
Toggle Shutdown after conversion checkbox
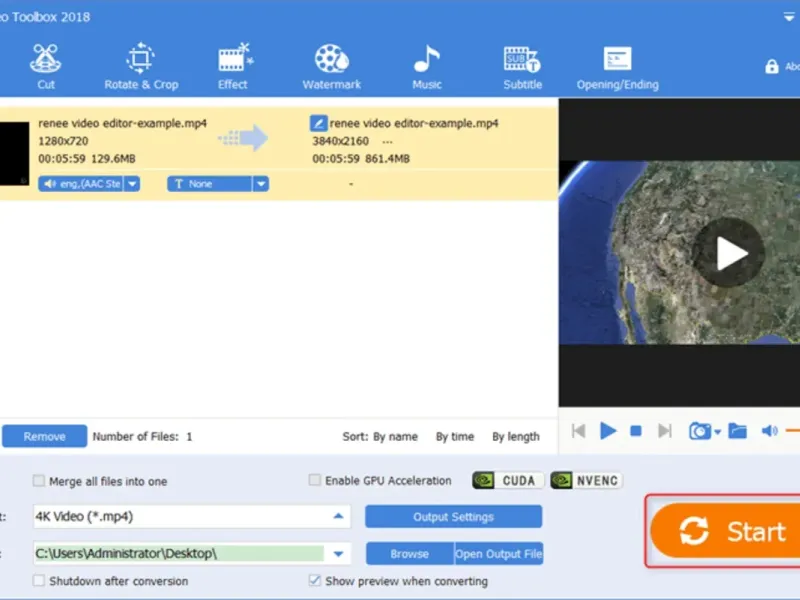click(39, 581)
